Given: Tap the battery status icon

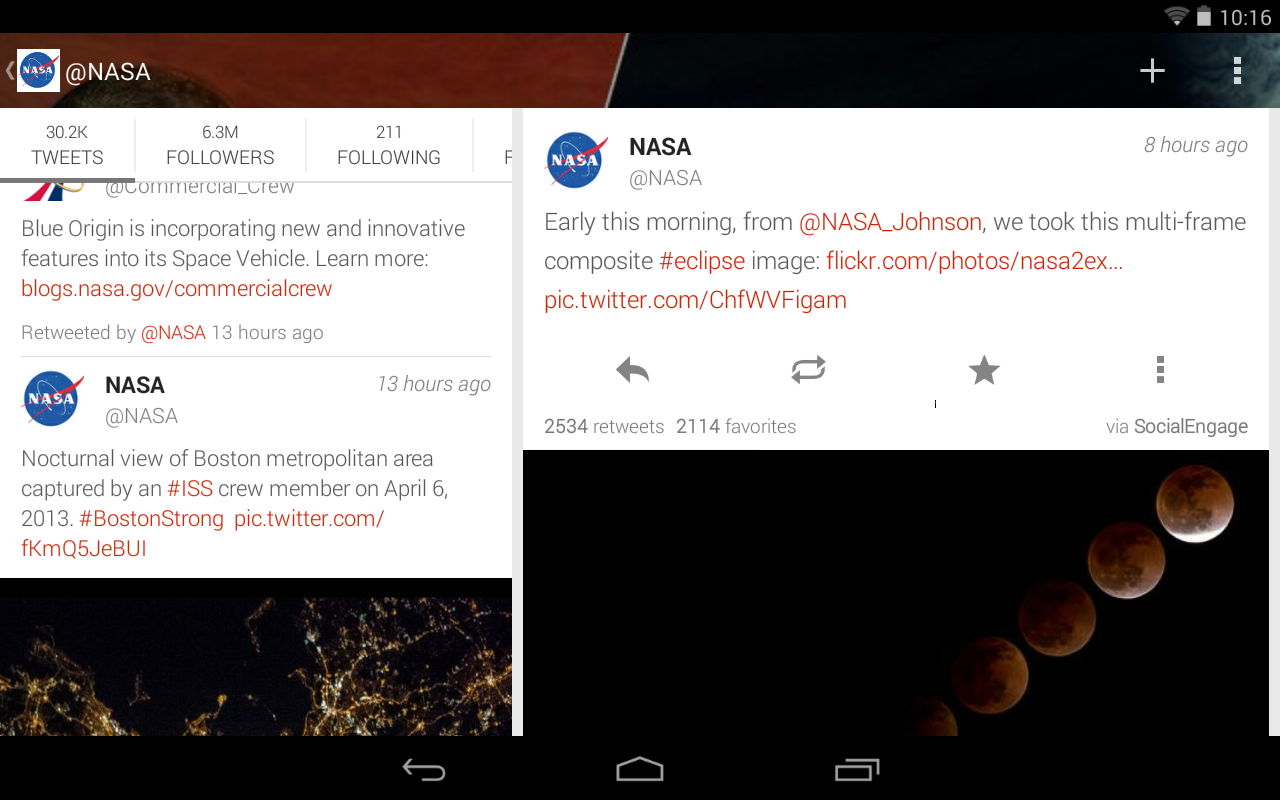Looking at the screenshot, I should coord(1204,16).
